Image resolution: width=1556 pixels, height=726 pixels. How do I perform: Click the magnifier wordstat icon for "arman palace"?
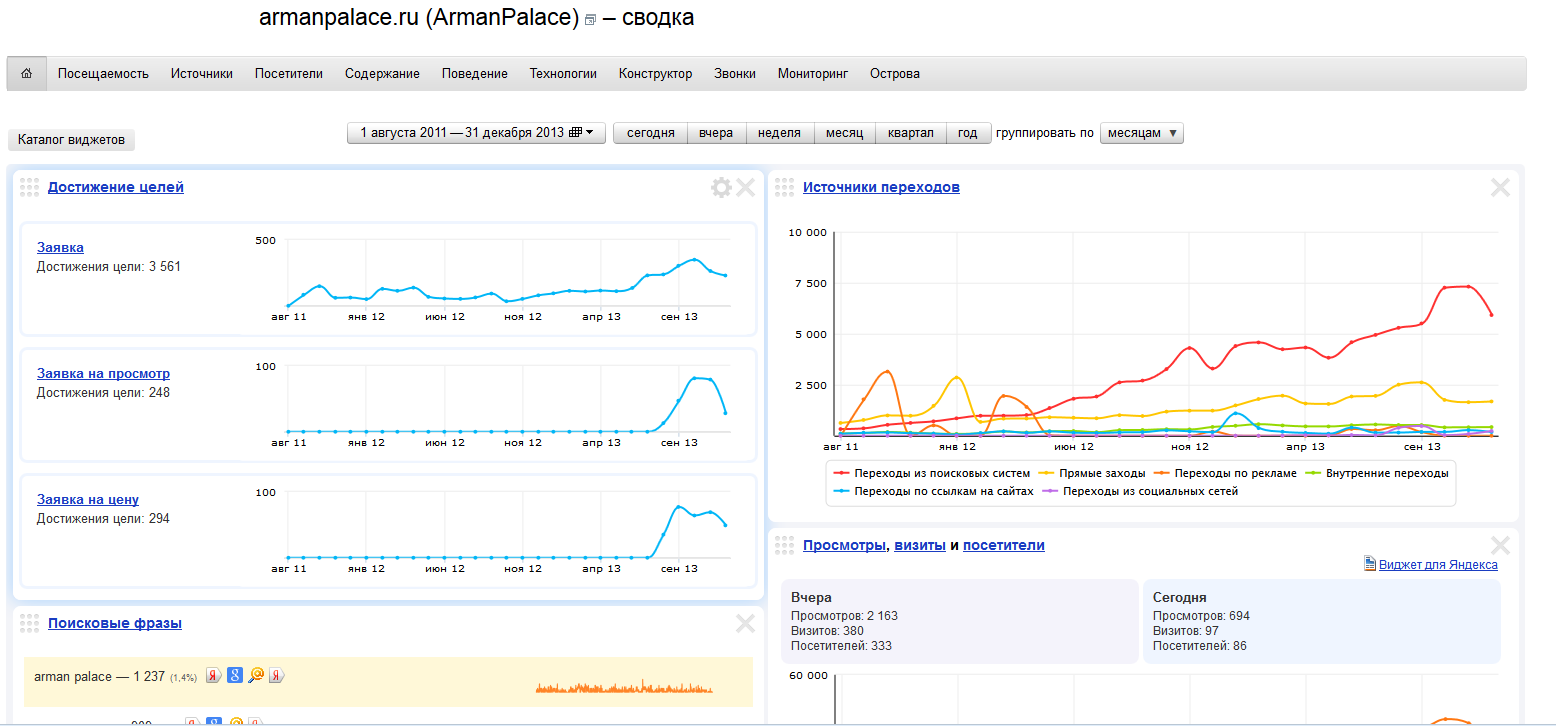coord(255,676)
